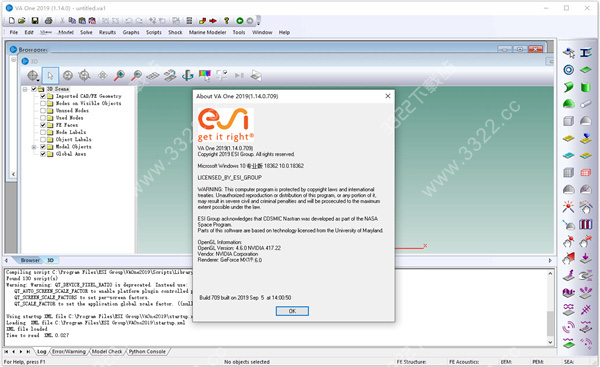Expand the Model Objects tree node

point(34,147)
